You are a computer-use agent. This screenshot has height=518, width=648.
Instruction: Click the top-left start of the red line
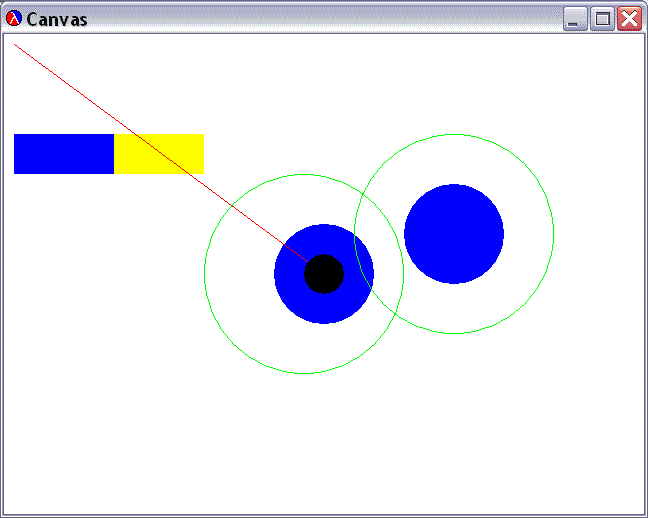15,44
